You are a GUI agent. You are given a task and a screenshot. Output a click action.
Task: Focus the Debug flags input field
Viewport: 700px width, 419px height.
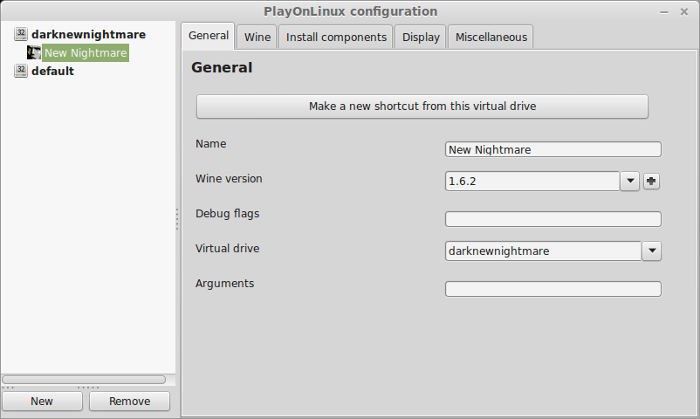point(553,219)
